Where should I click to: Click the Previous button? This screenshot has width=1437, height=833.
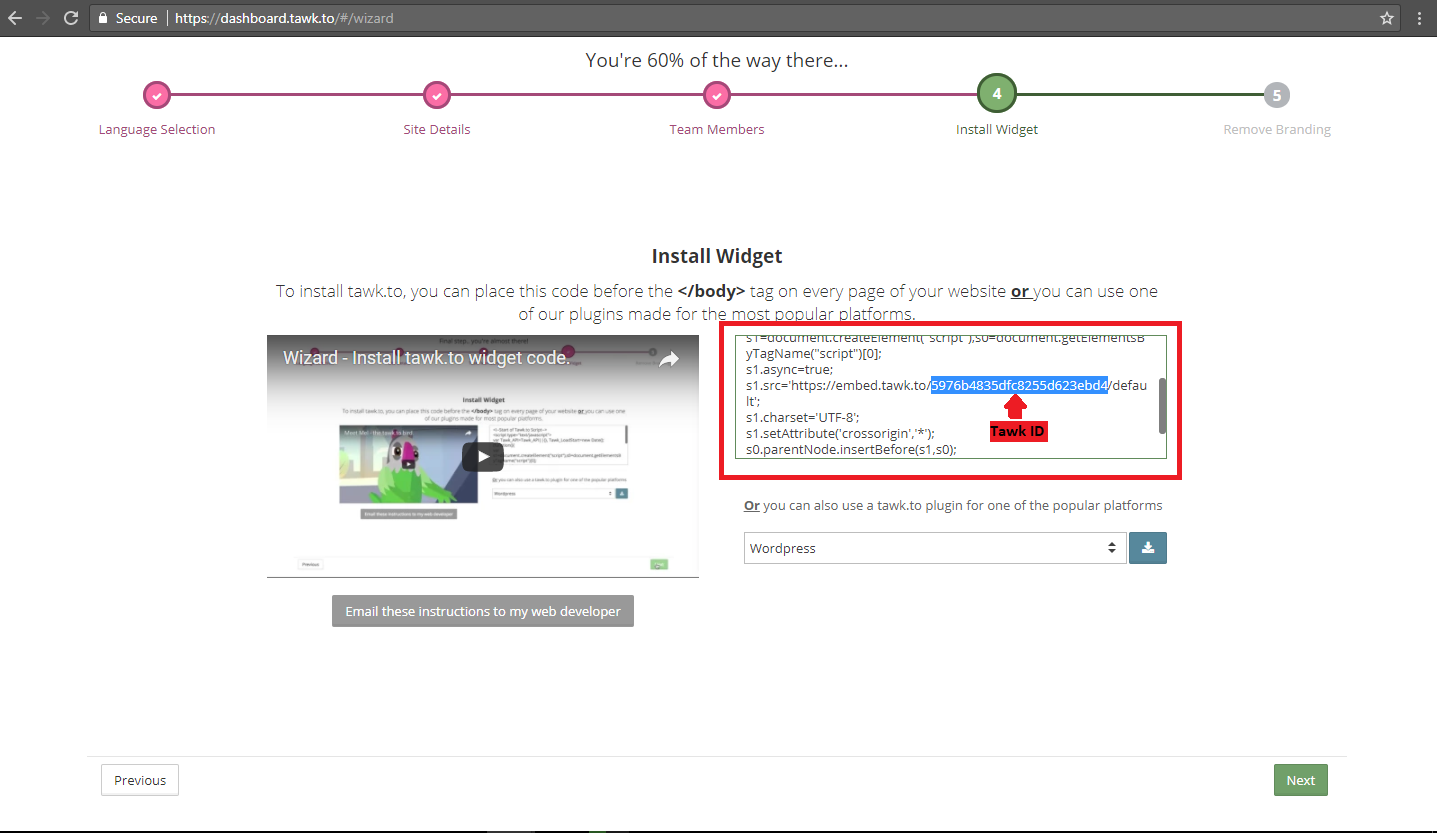(x=140, y=780)
